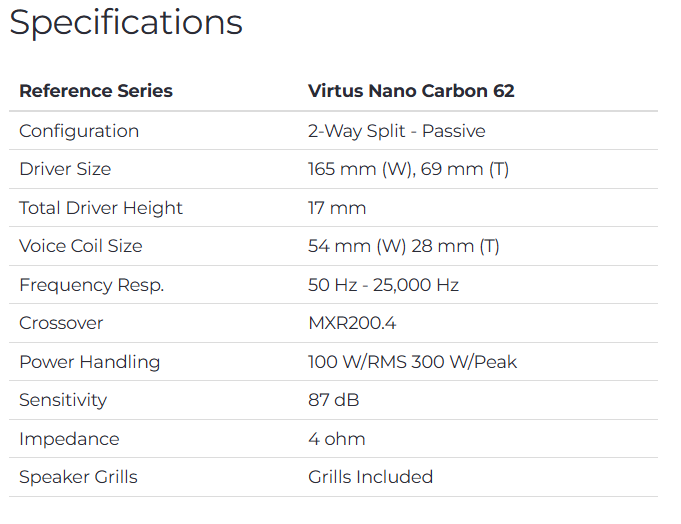Click the Total Driver Height label
This screenshot has height=524, width=681.
101,208
